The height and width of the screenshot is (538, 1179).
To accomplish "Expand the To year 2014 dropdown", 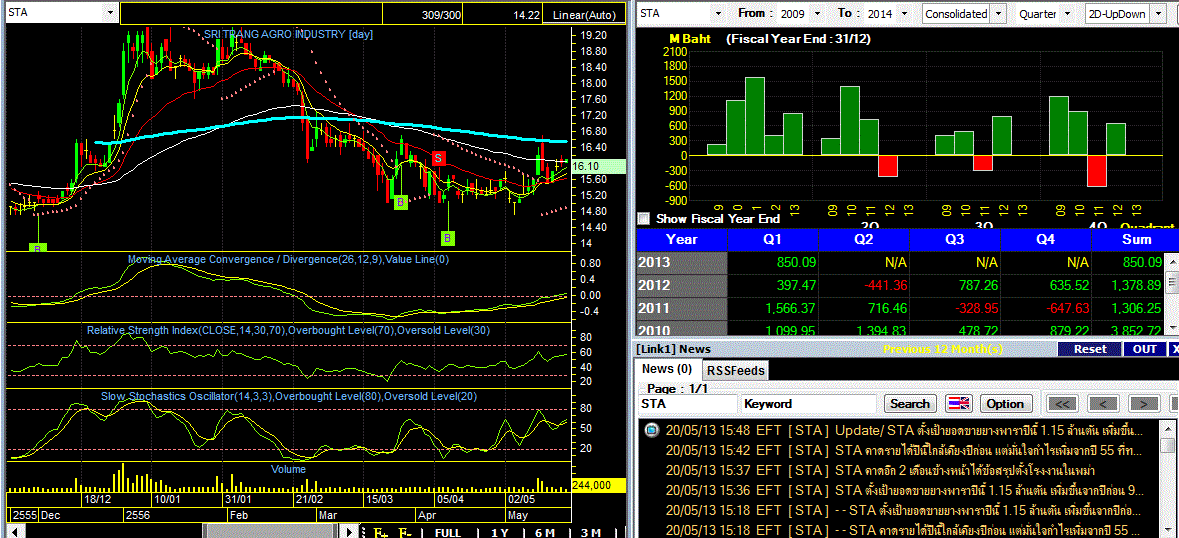I will click(905, 14).
